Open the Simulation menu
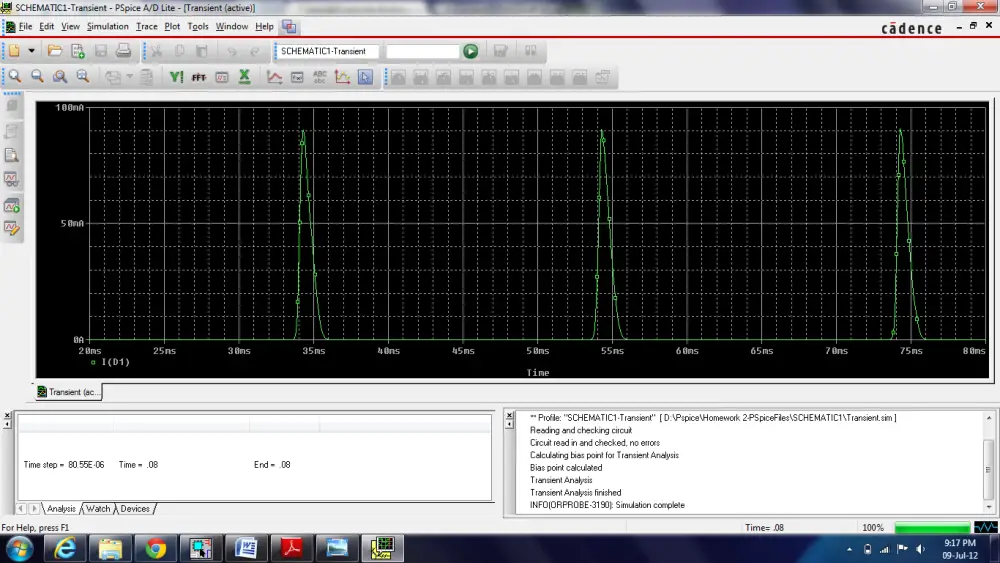Screen dimensions: 1000x563 tap(107, 26)
